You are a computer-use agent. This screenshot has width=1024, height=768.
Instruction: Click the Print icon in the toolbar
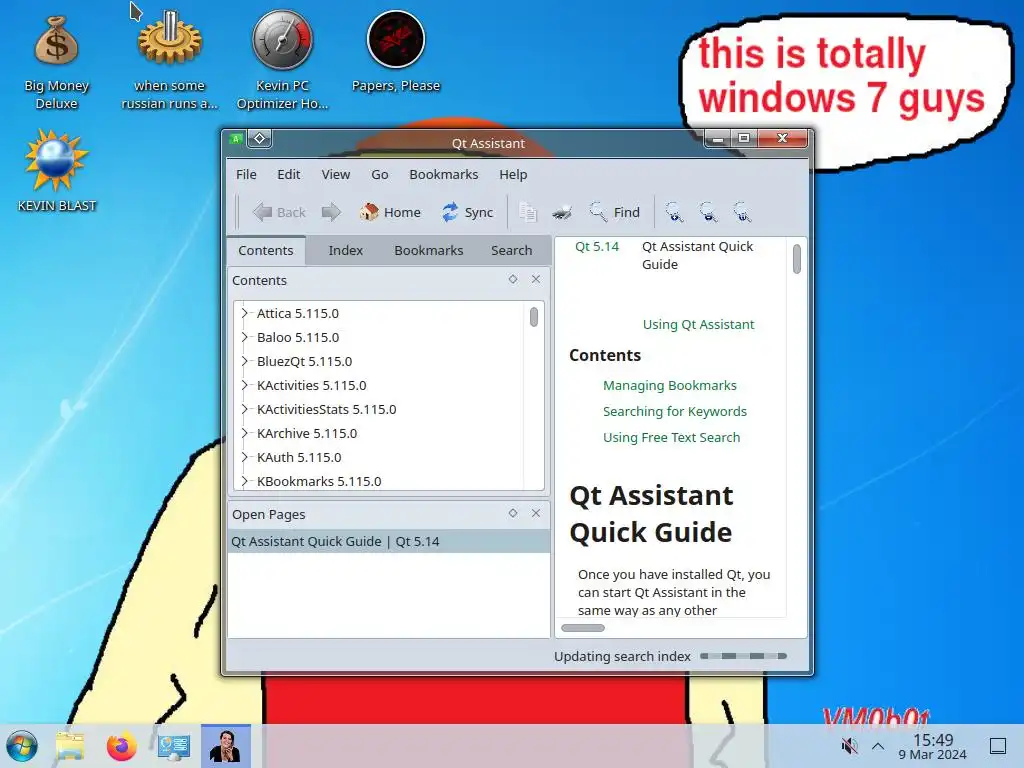(562, 212)
